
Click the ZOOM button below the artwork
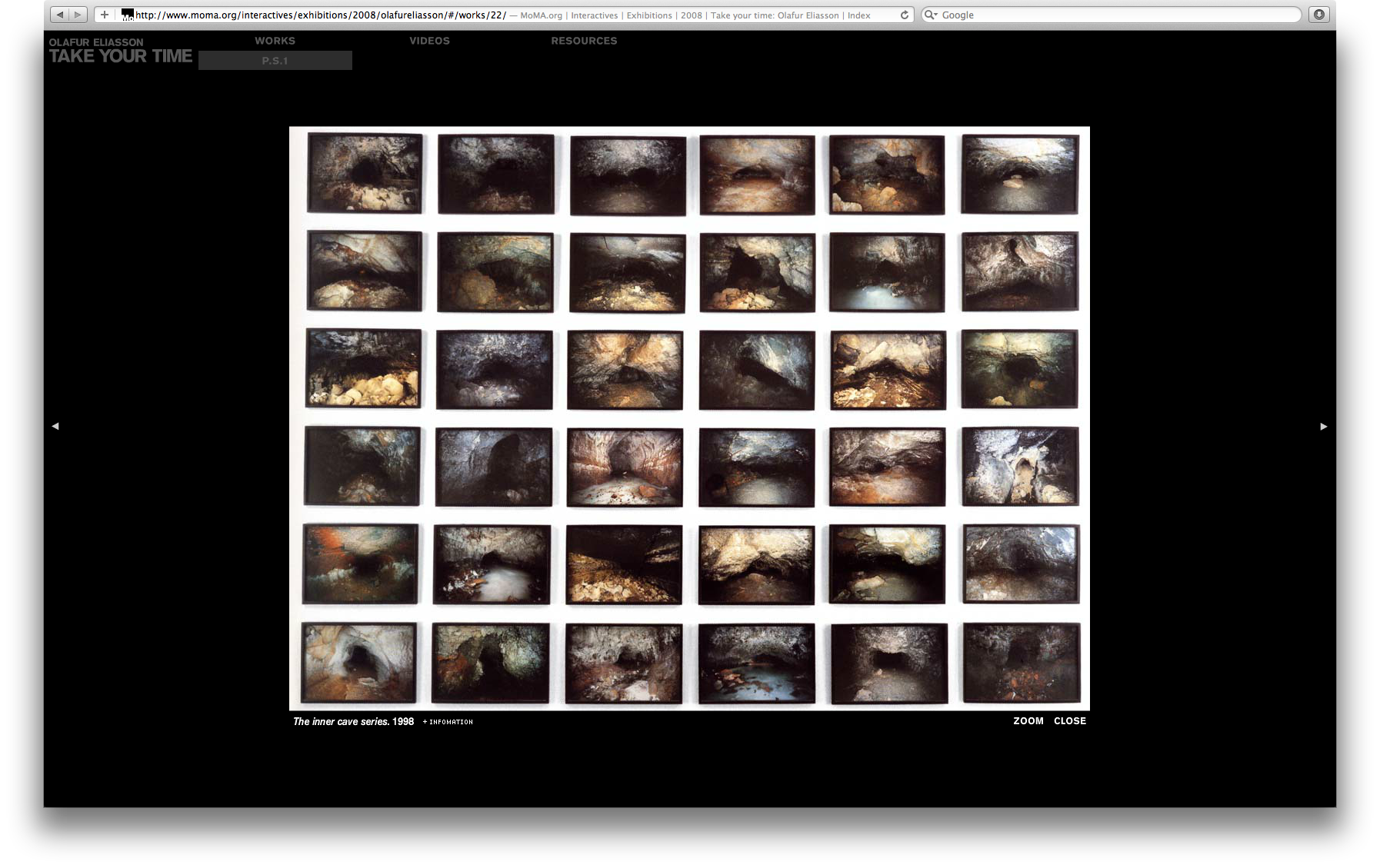pos(1028,721)
